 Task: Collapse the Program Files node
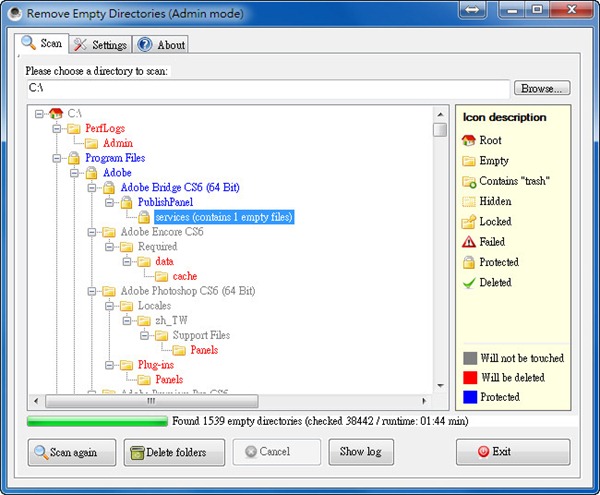pyautogui.click(x=57, y=158)
